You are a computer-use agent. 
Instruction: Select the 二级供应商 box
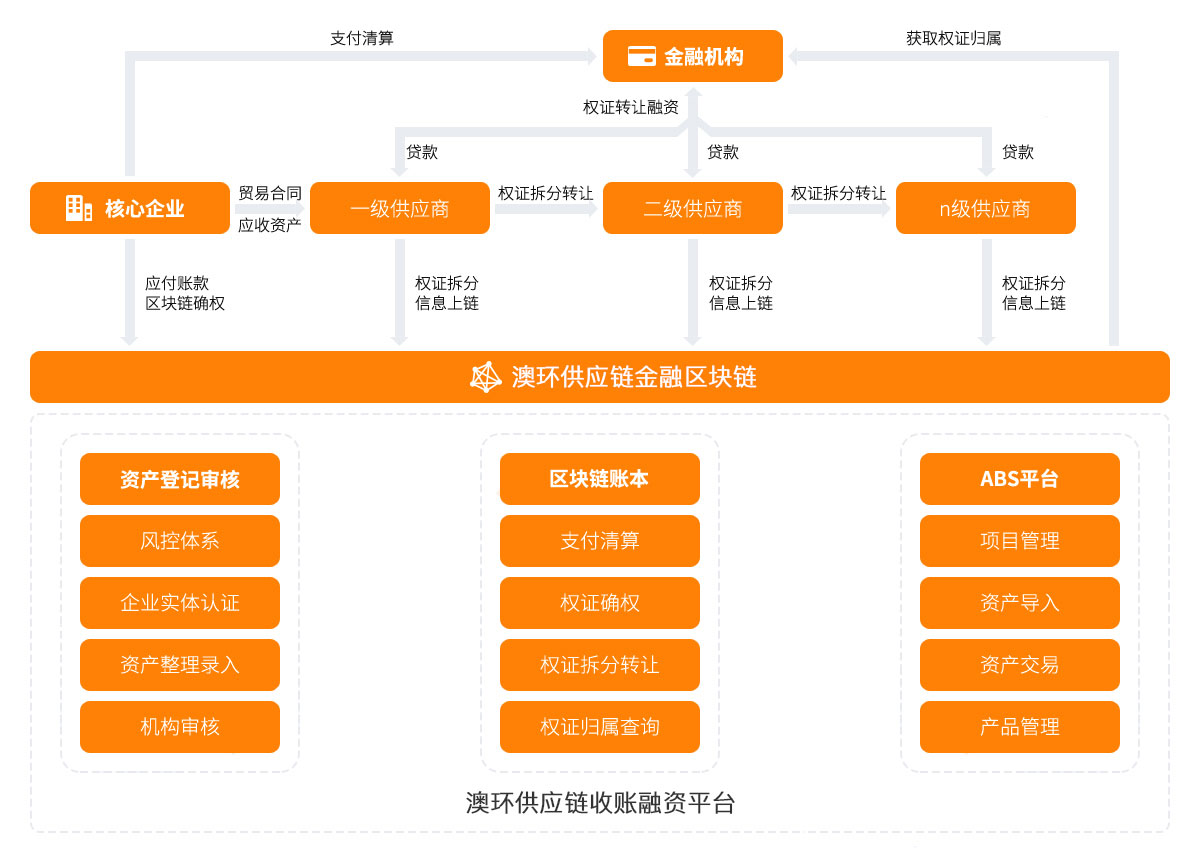pyautogui.click(x=692, y=208)
